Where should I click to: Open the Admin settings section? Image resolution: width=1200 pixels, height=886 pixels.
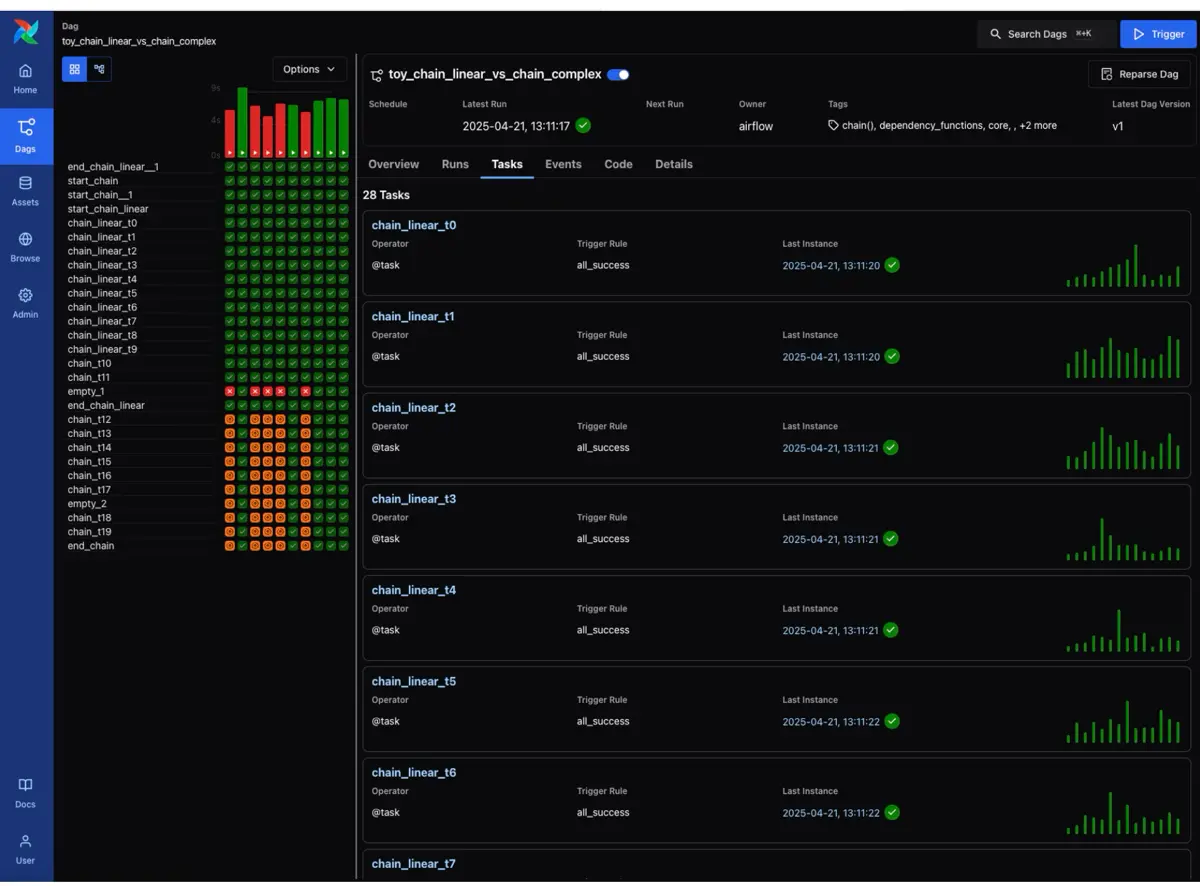[x=25, y=300]
